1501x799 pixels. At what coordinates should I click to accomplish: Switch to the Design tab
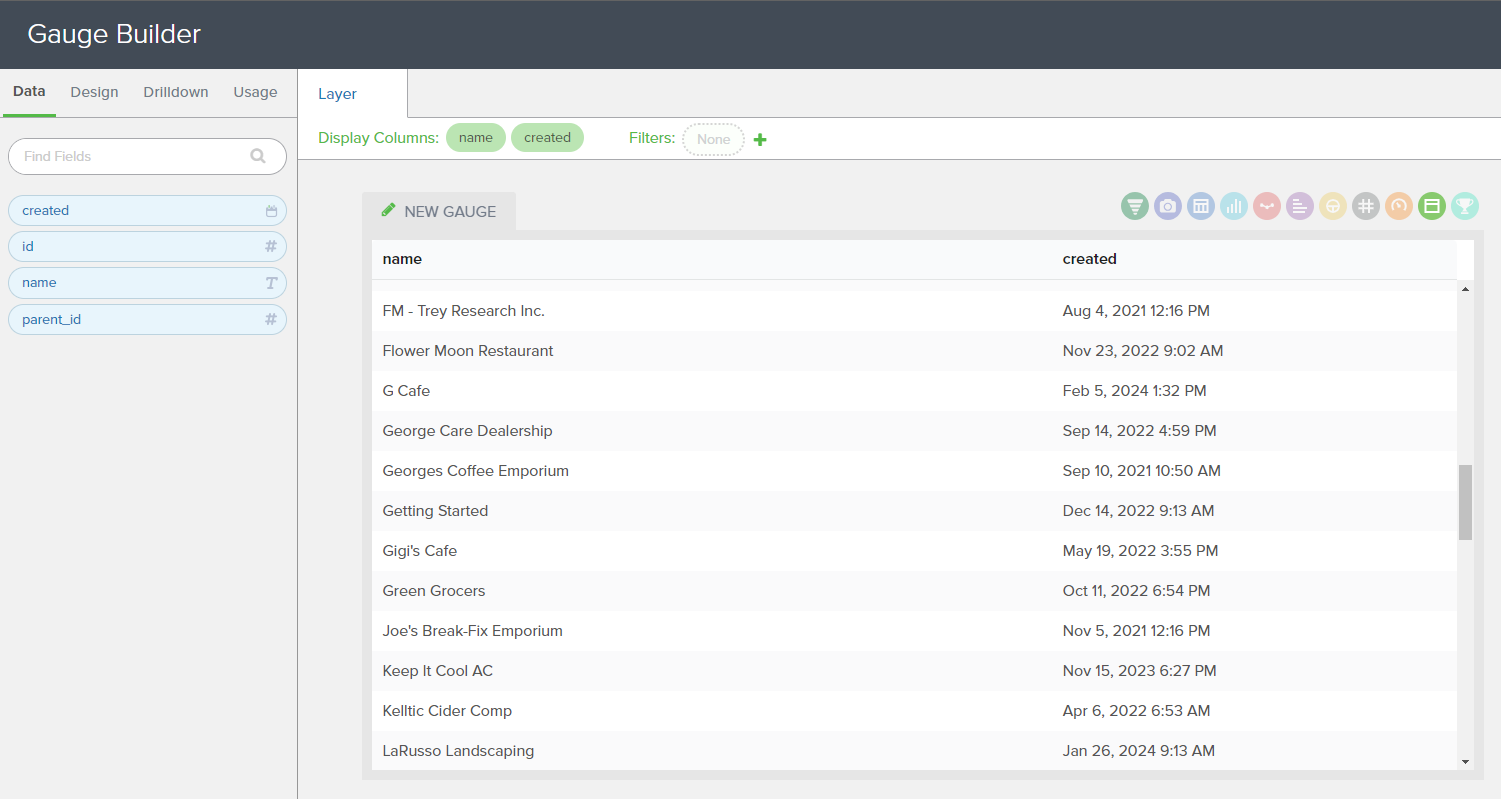click(94, 92)
